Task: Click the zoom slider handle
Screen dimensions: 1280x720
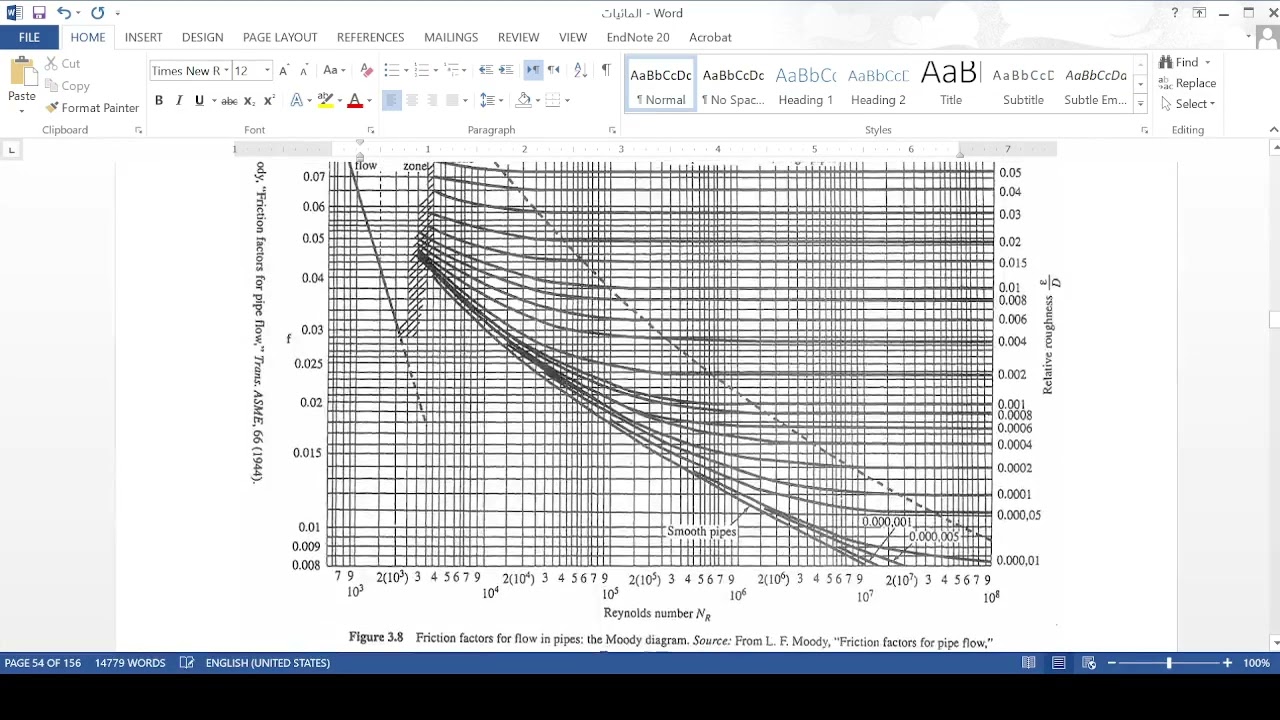Action: [1169, 663]
